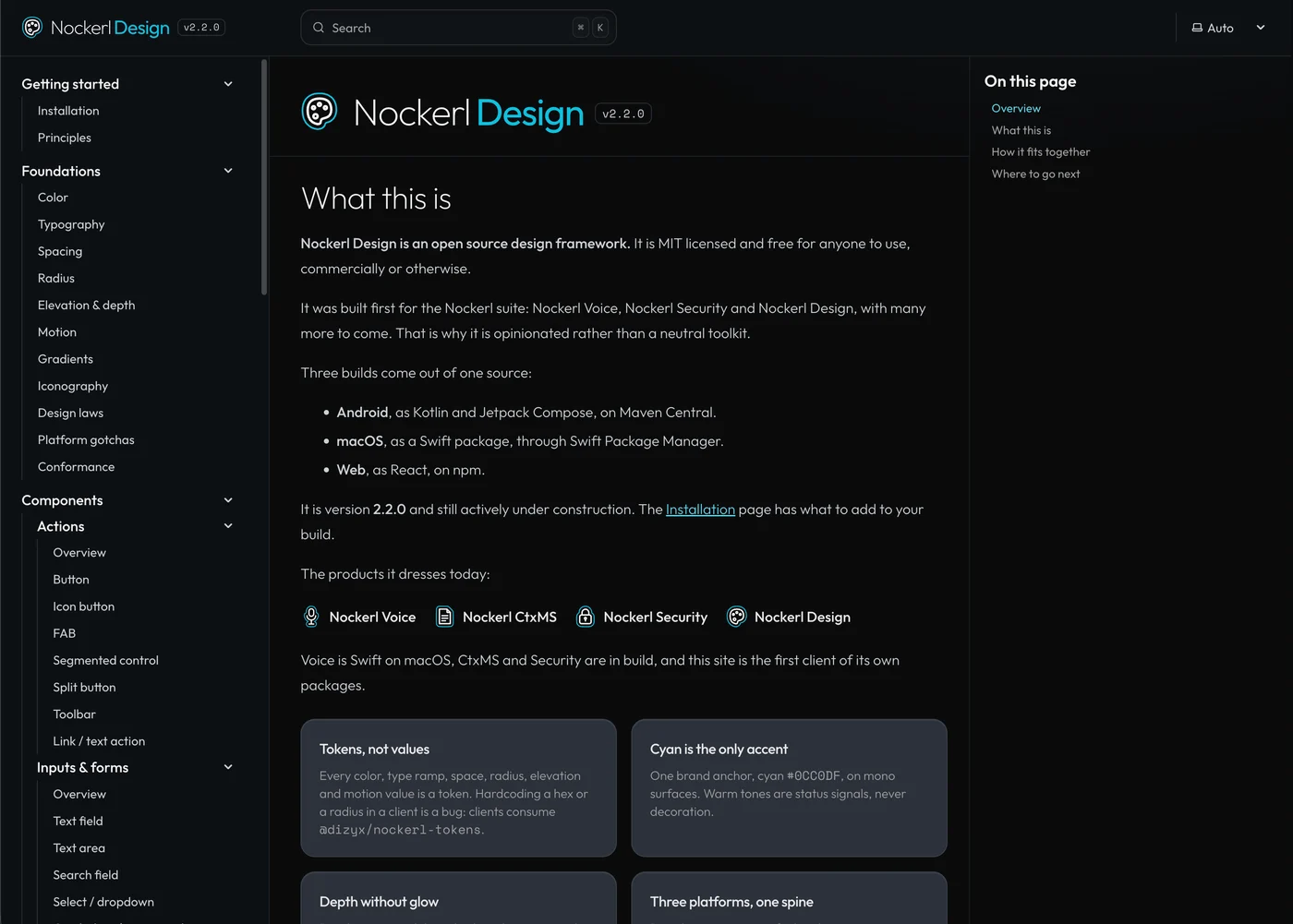This screenshot has width=1293, height=924.
Task: Open the Split button page
Action: (84, 687)
